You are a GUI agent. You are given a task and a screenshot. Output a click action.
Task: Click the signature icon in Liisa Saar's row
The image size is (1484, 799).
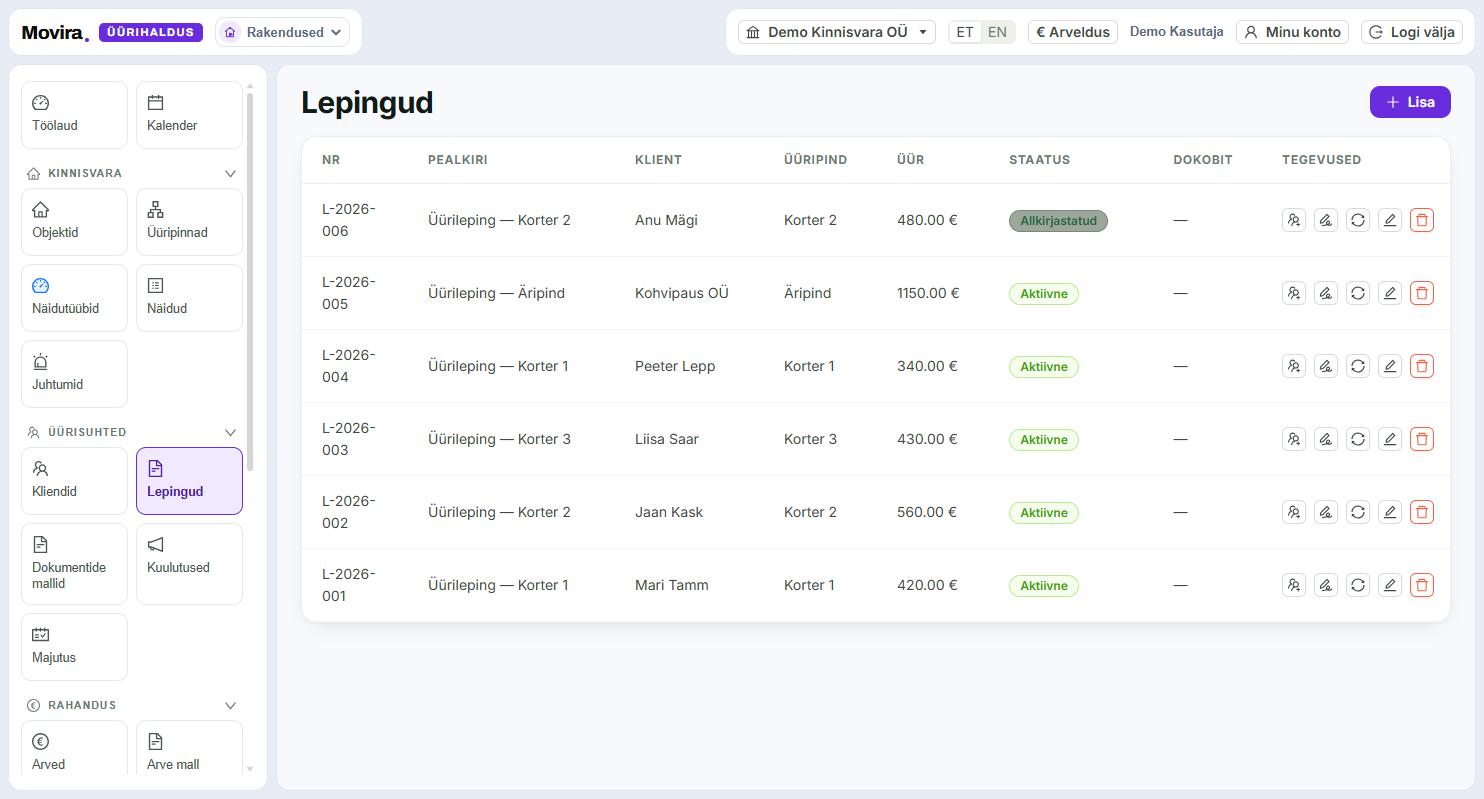pyautogui.click(x=1326, y=439)
